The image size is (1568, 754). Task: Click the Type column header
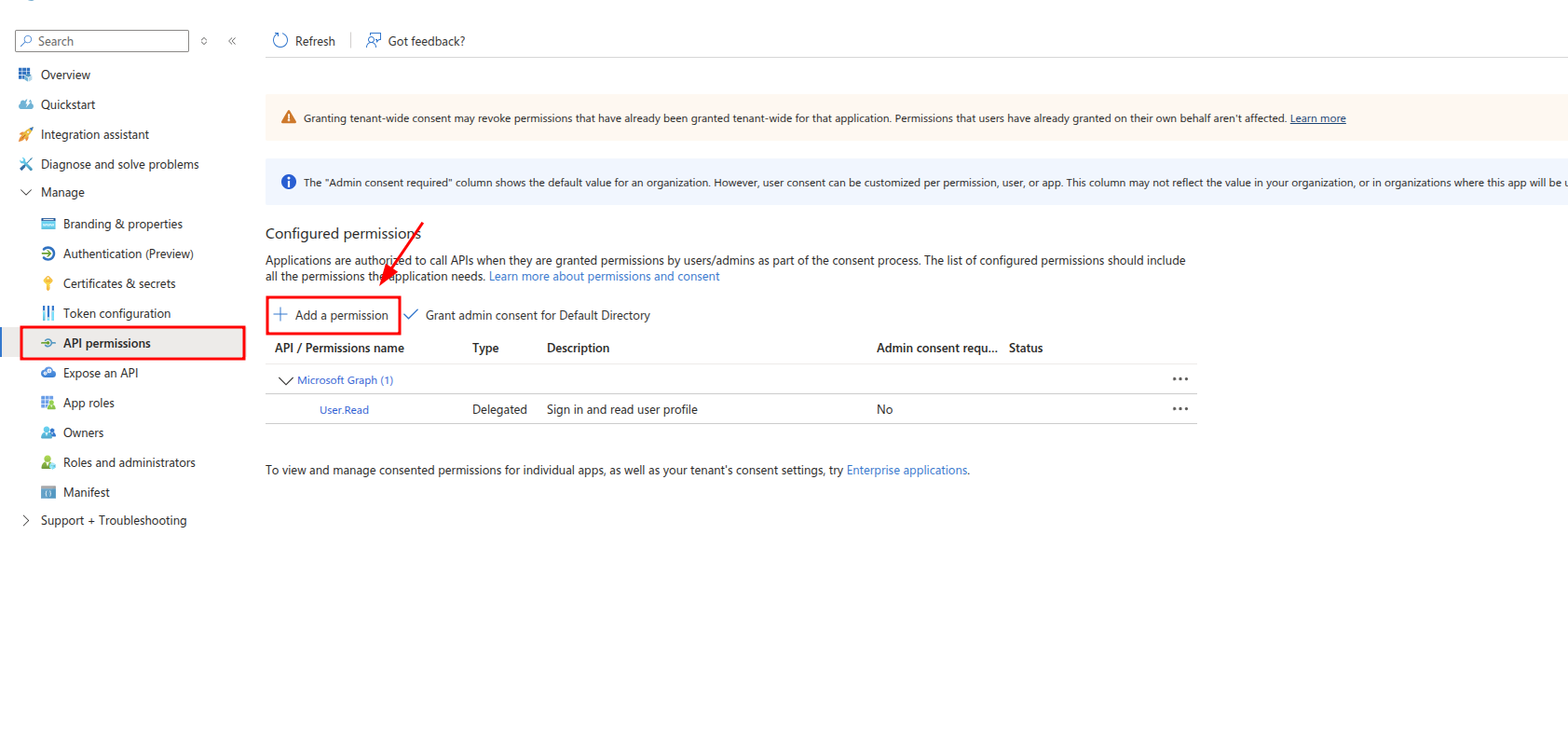pos(485,348)
